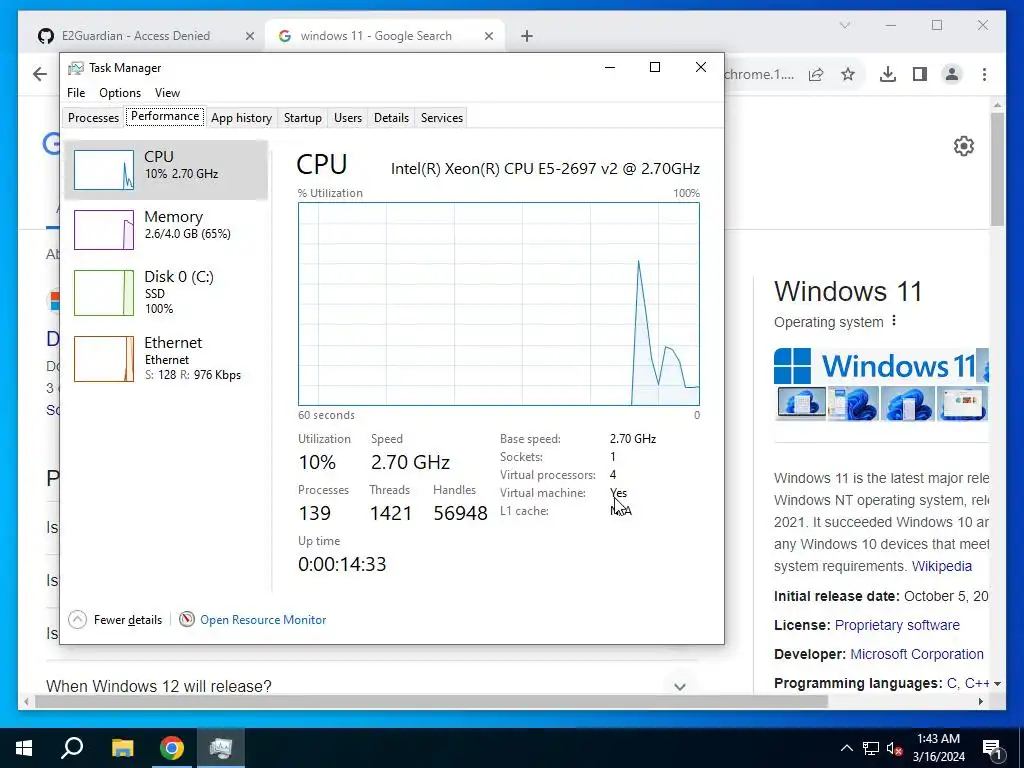Open the Services tab
The width and height of the screenshot is (1024, 768).
pos(441,118)
